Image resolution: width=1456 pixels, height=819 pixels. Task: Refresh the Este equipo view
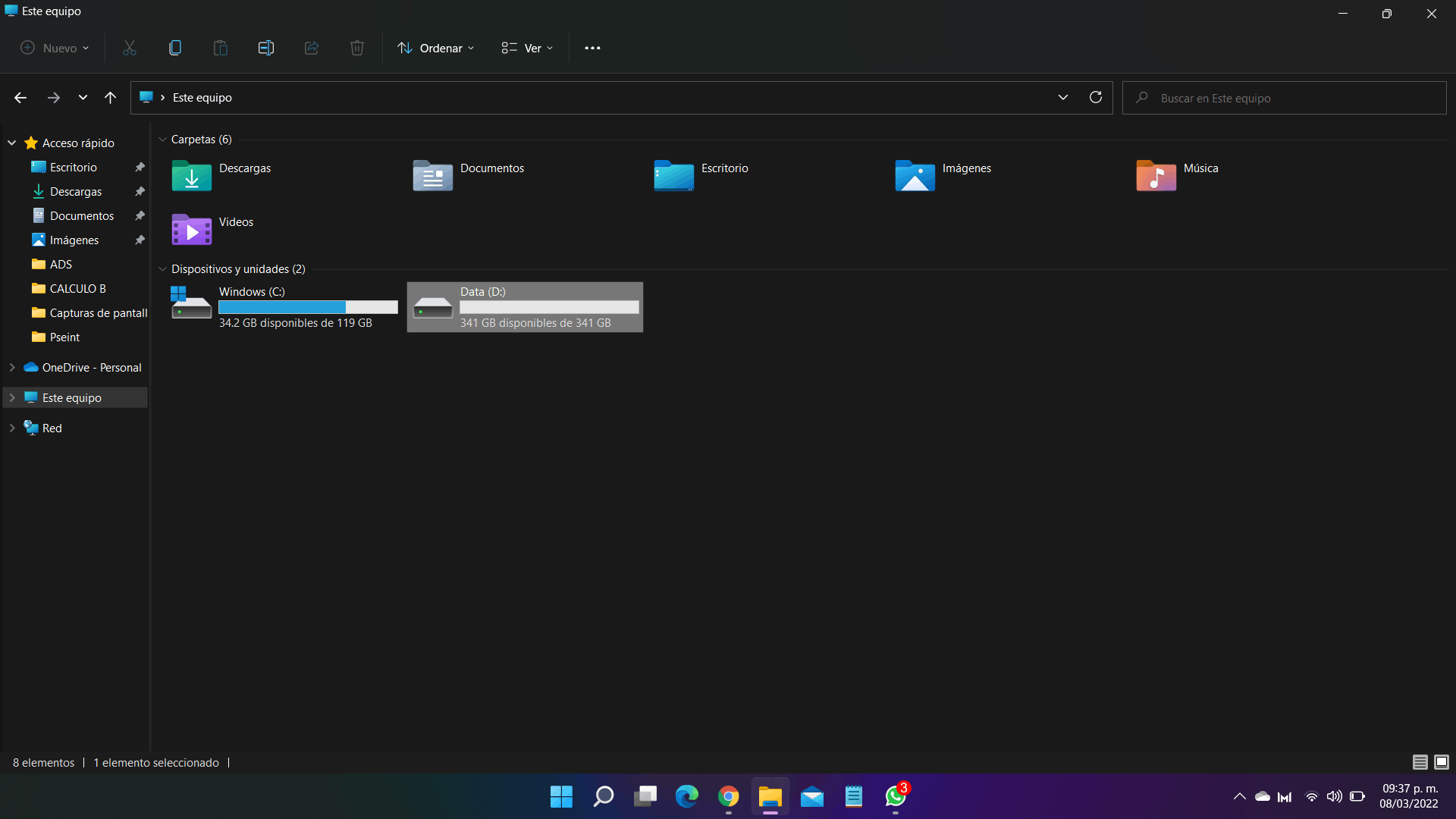pyautogui.click(x=1096, y=97)
